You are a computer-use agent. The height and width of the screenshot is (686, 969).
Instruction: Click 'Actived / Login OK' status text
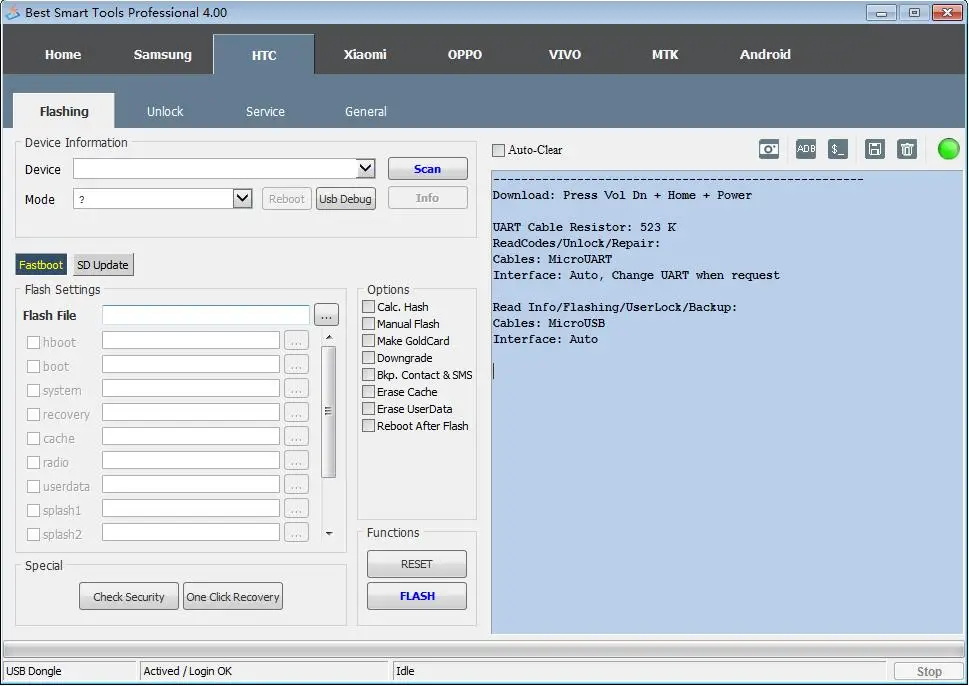(x=187, y=671)
